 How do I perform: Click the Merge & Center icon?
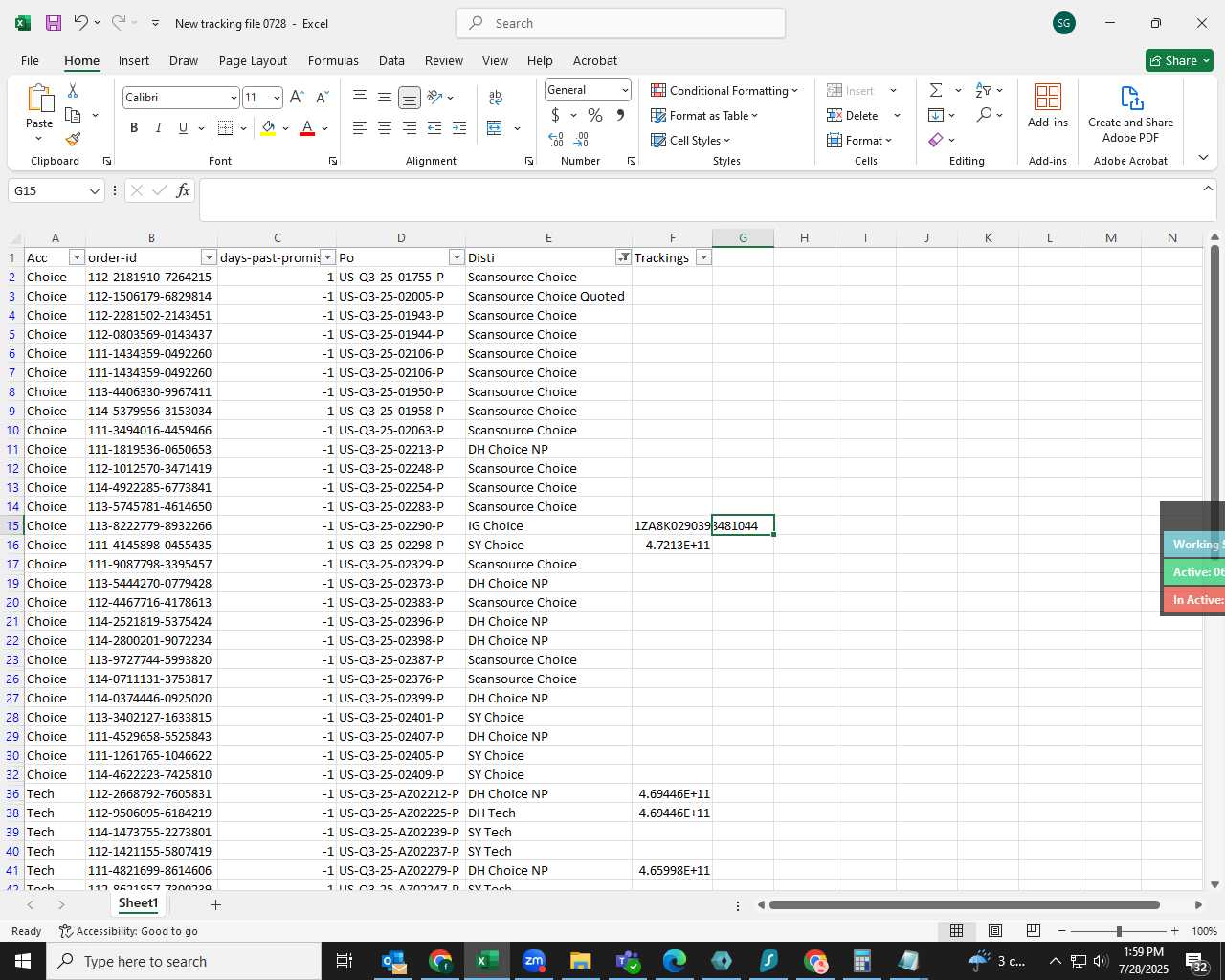tap(495, 127)
